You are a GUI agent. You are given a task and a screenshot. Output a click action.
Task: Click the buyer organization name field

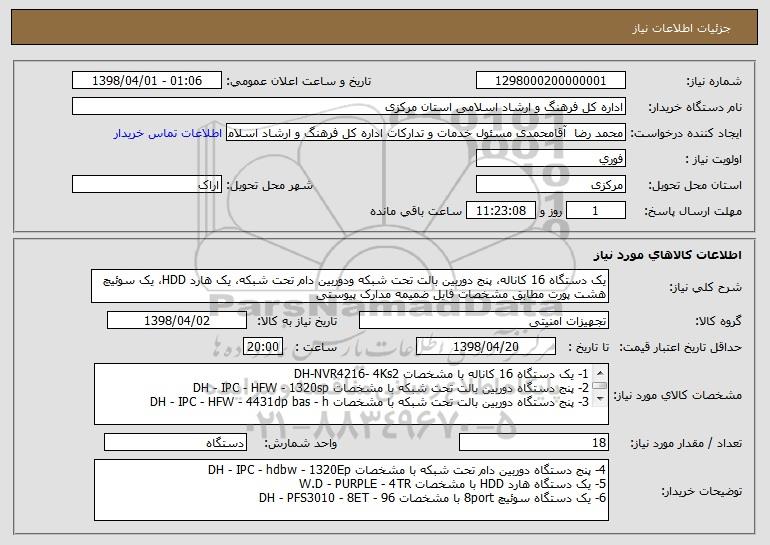click(349, 107)
